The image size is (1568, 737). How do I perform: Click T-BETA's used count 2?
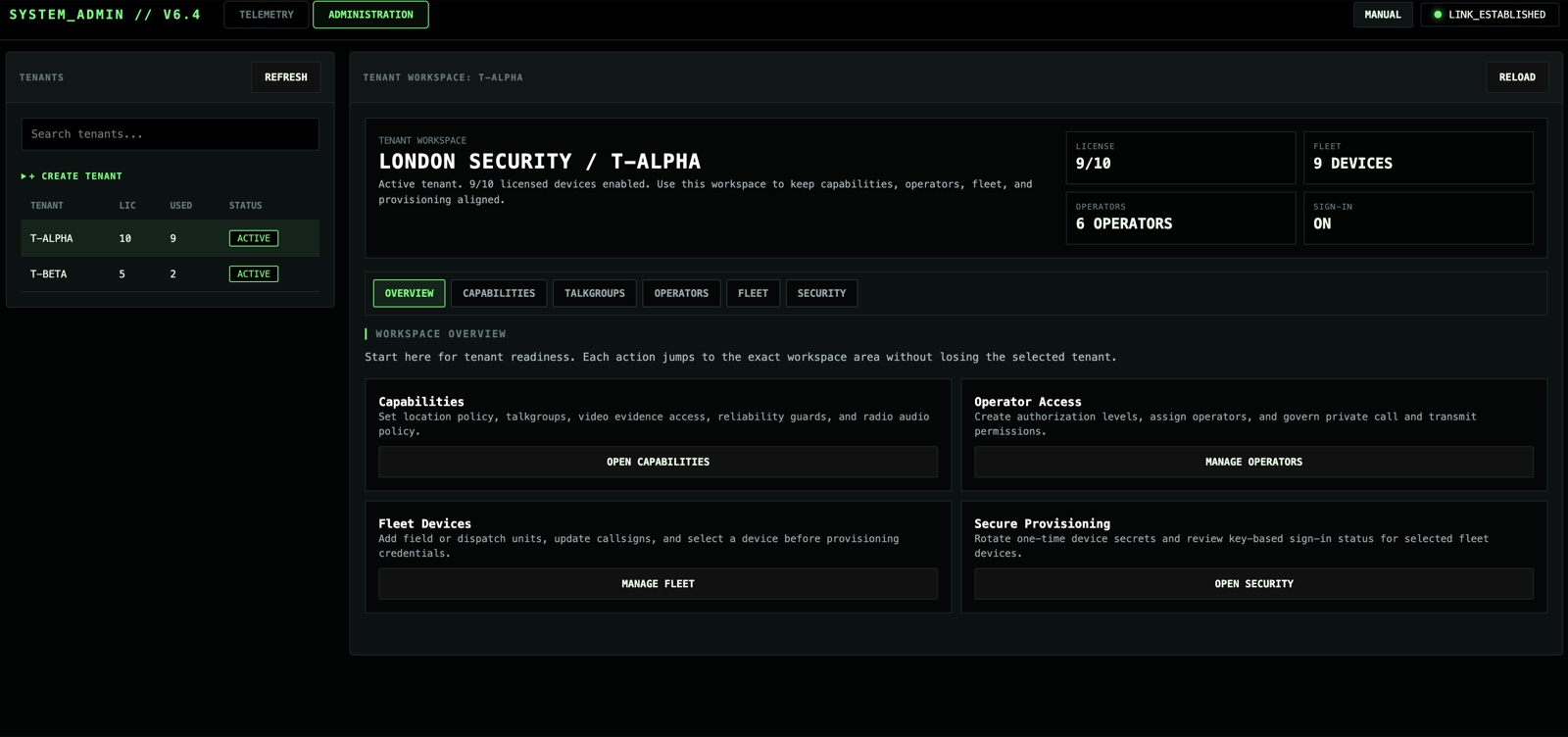tap(173, 274)
